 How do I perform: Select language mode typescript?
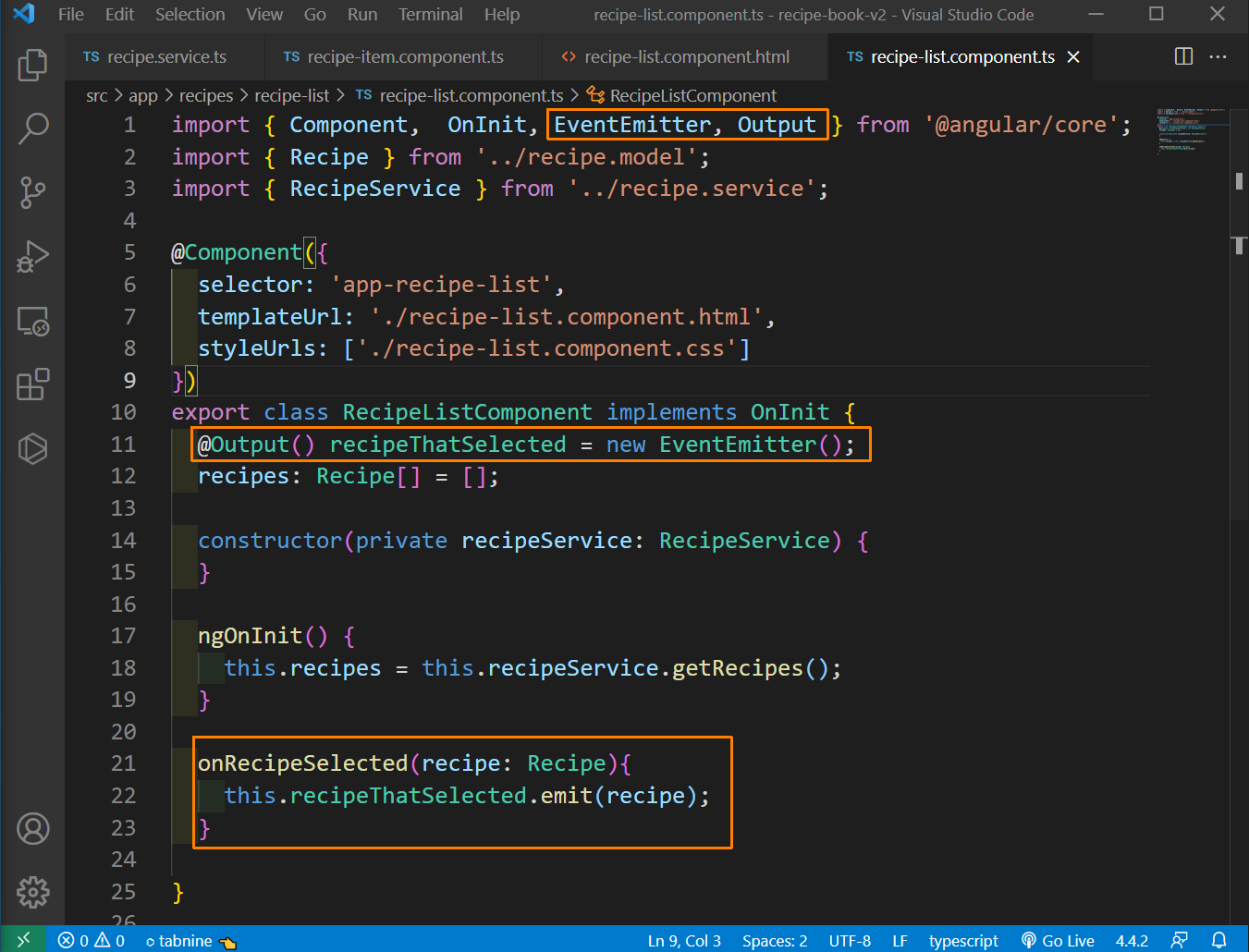pos(963,940)
